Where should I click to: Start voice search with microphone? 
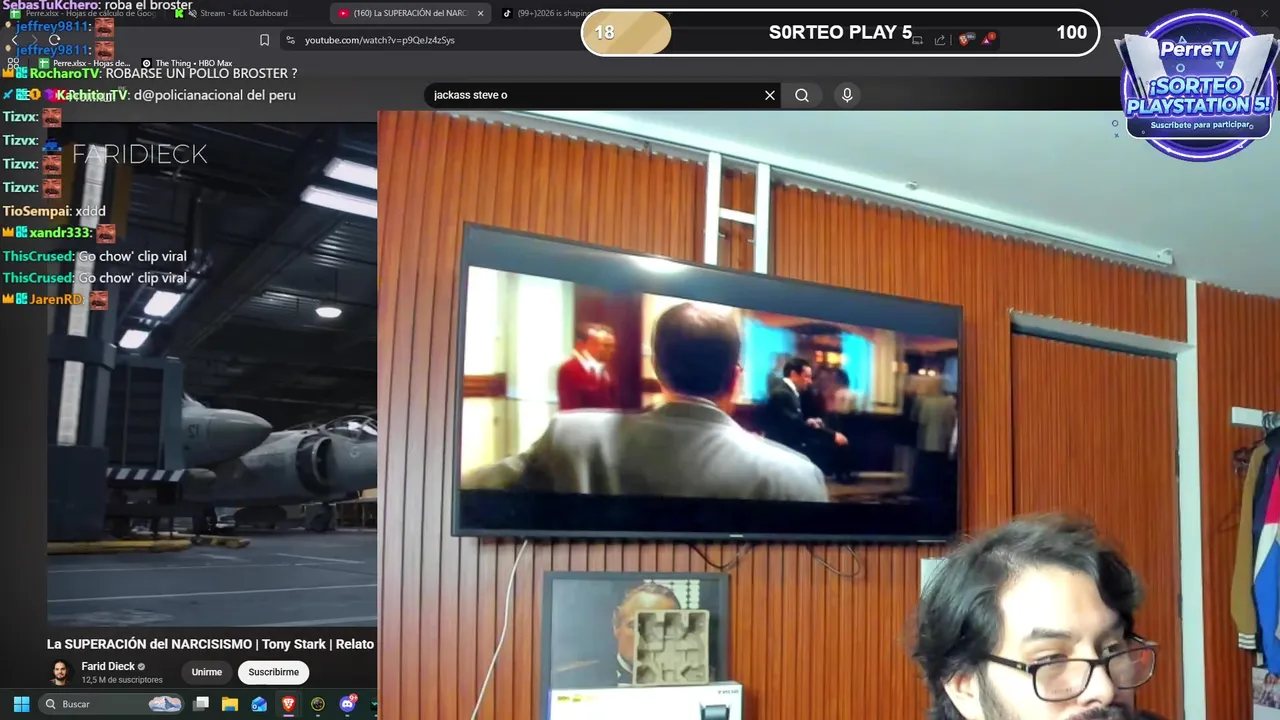point(847,95)
